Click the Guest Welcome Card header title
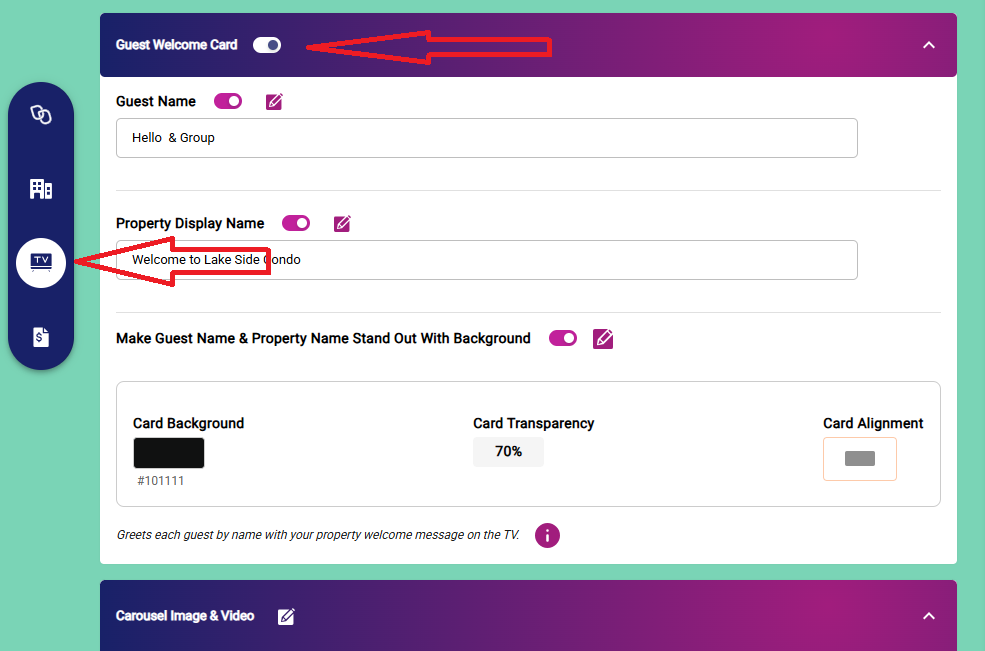This screenshot has height=651, width=985. (177, 45)
